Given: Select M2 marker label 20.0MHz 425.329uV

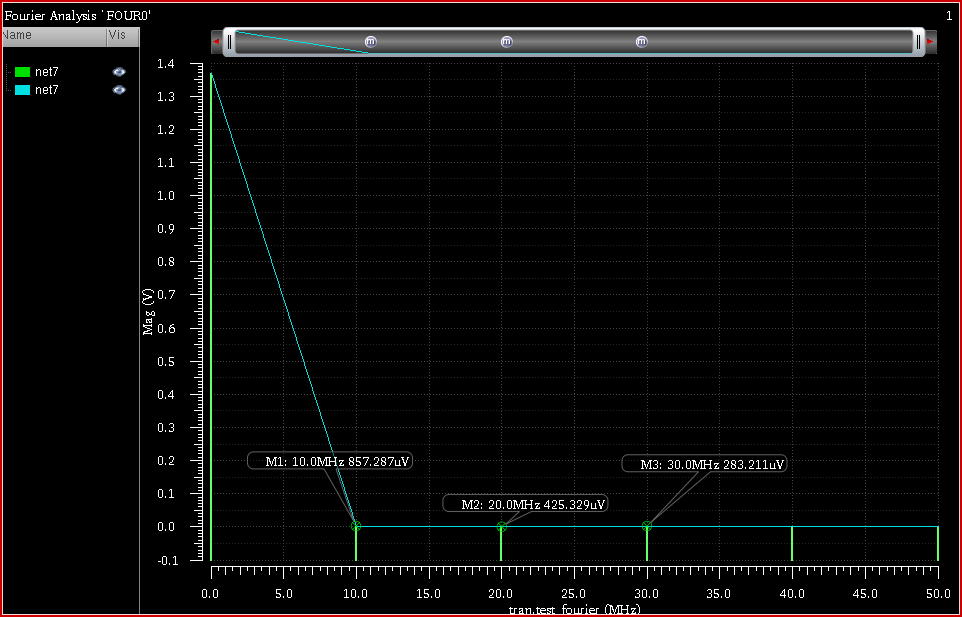Looking at the screenshot, I should tap(526, 503).
